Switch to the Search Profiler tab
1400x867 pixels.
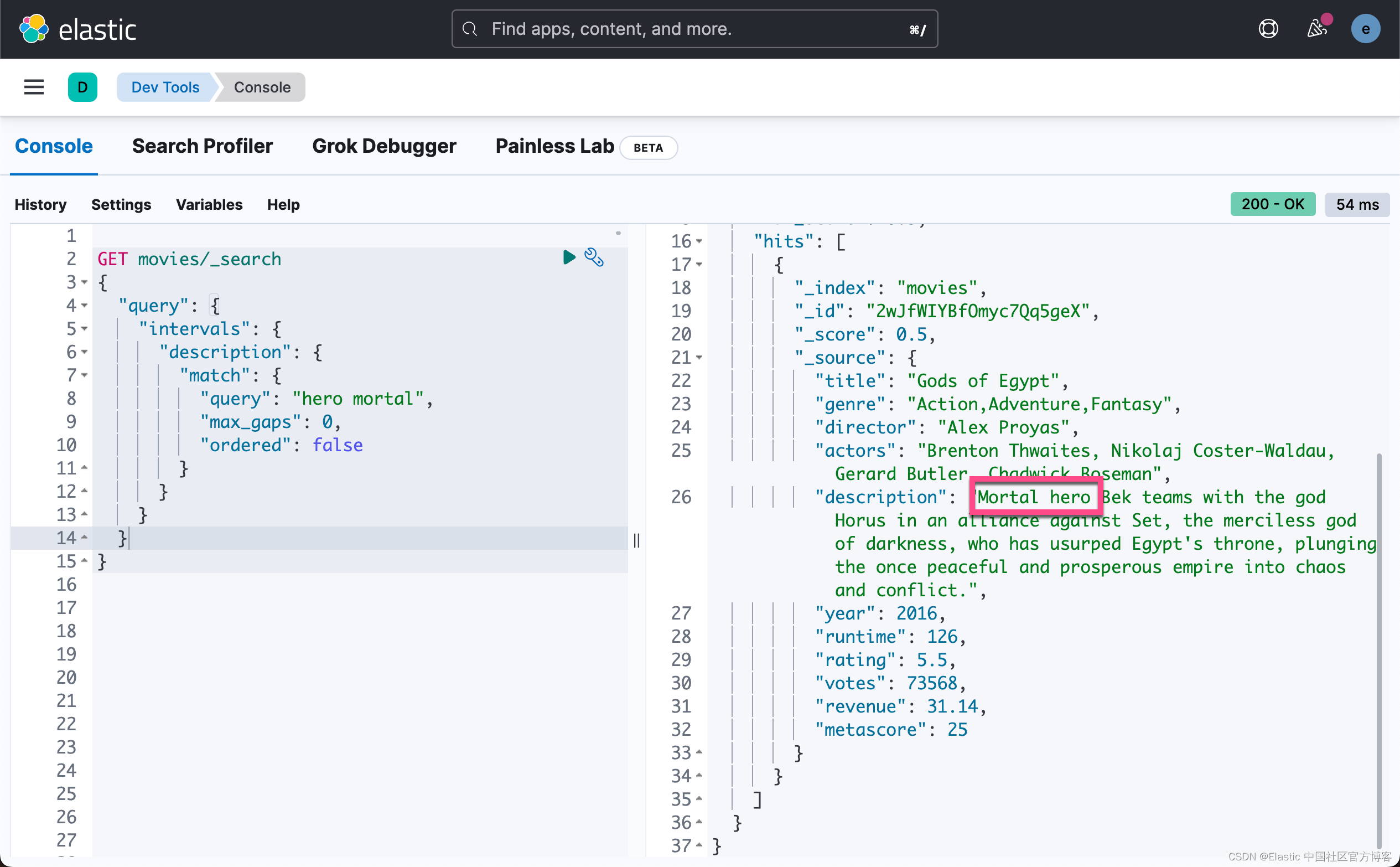203,146
